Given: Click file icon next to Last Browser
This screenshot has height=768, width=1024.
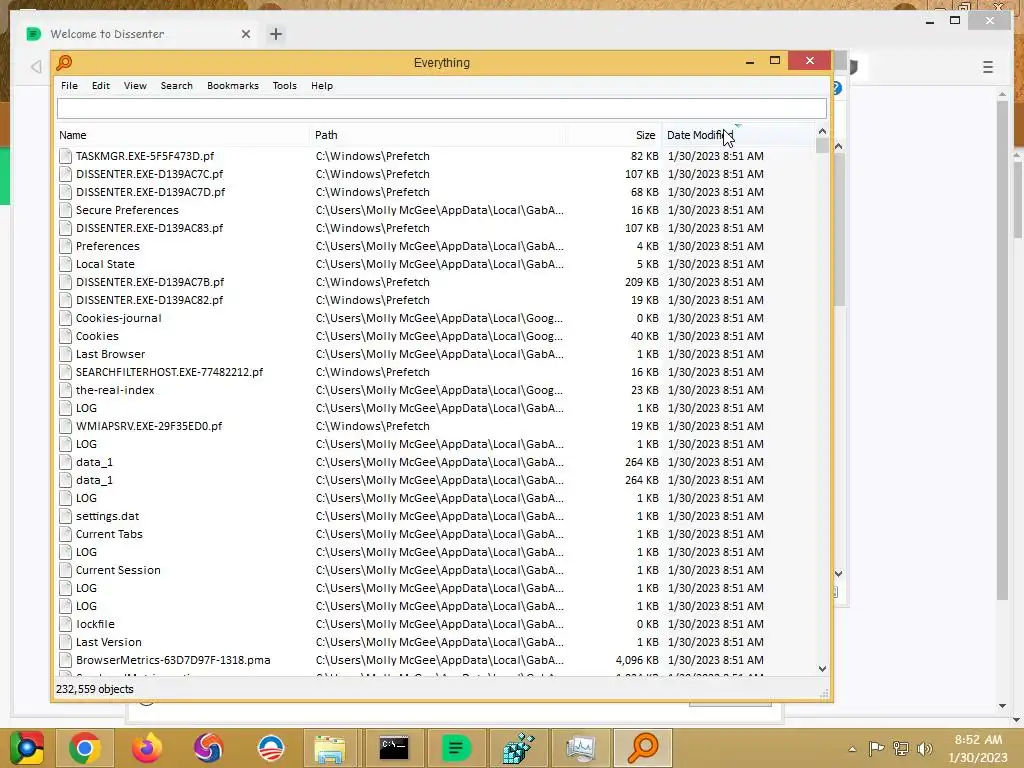Looking at the screenshot, I should tap(65, 354).
